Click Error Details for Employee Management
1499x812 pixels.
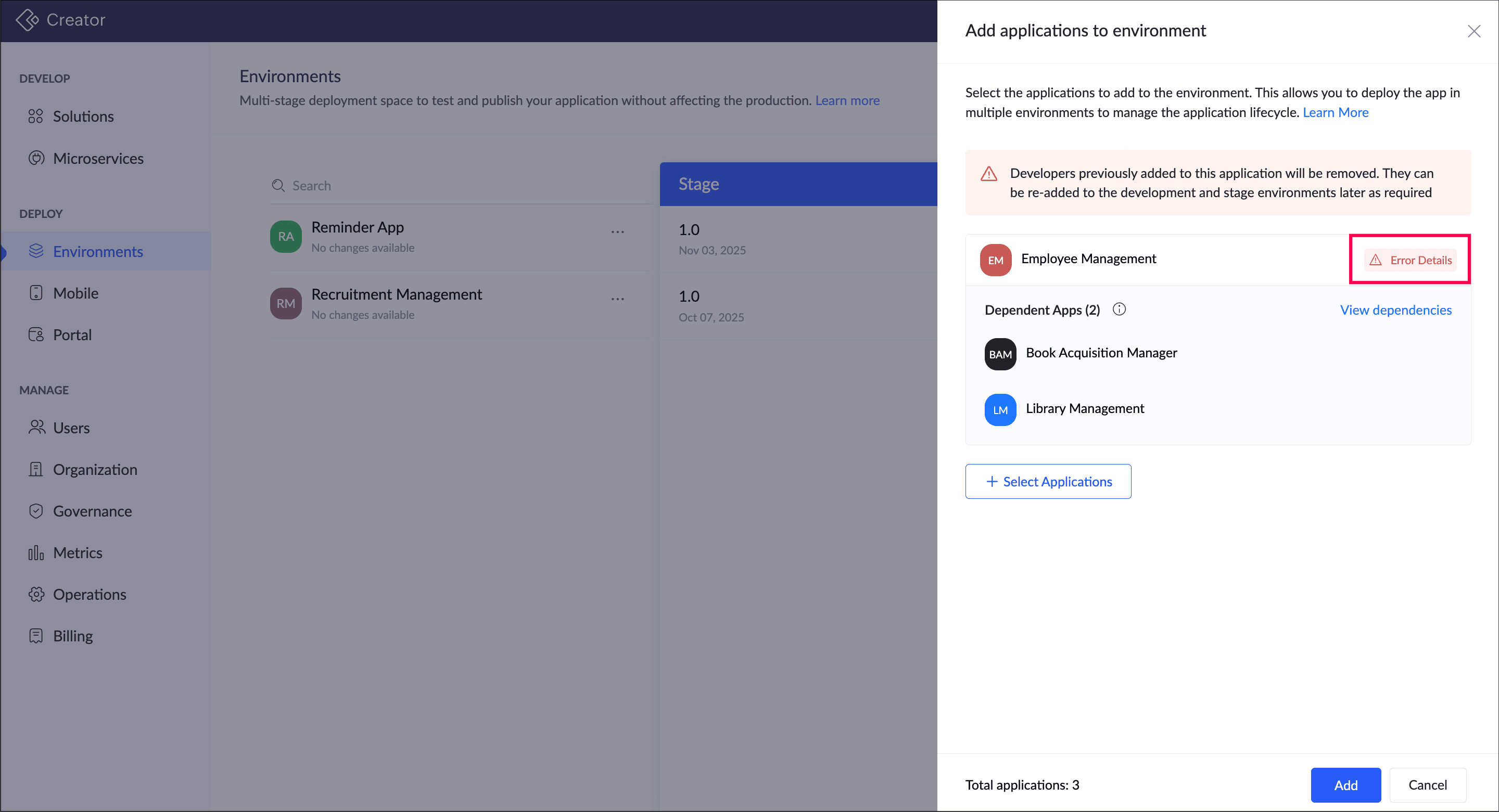click(1410, 260)
